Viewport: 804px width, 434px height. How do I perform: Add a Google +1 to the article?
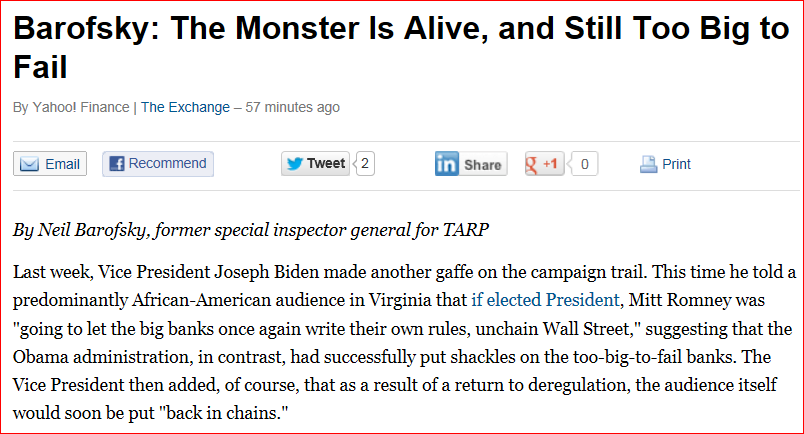point(545,164)
